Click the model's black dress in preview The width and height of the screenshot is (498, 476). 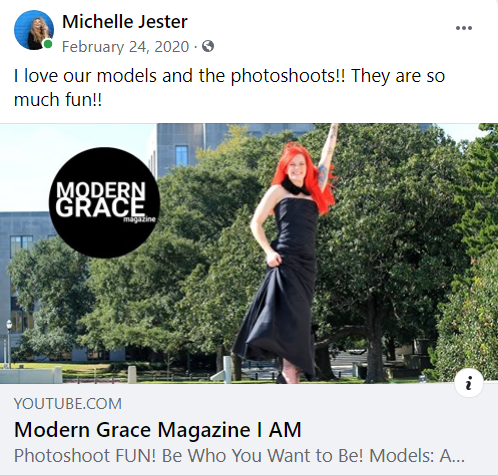[280, 287]
